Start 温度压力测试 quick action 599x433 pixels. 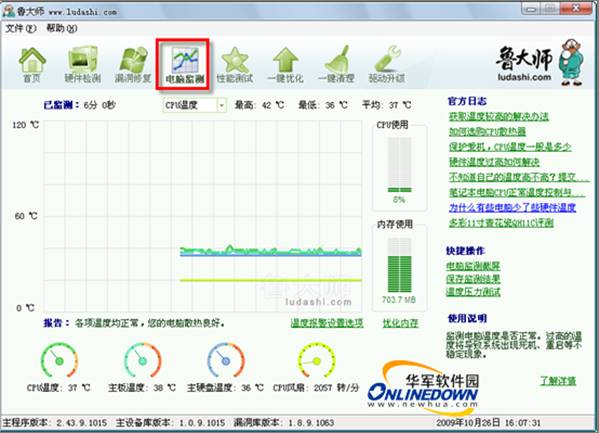473,292
